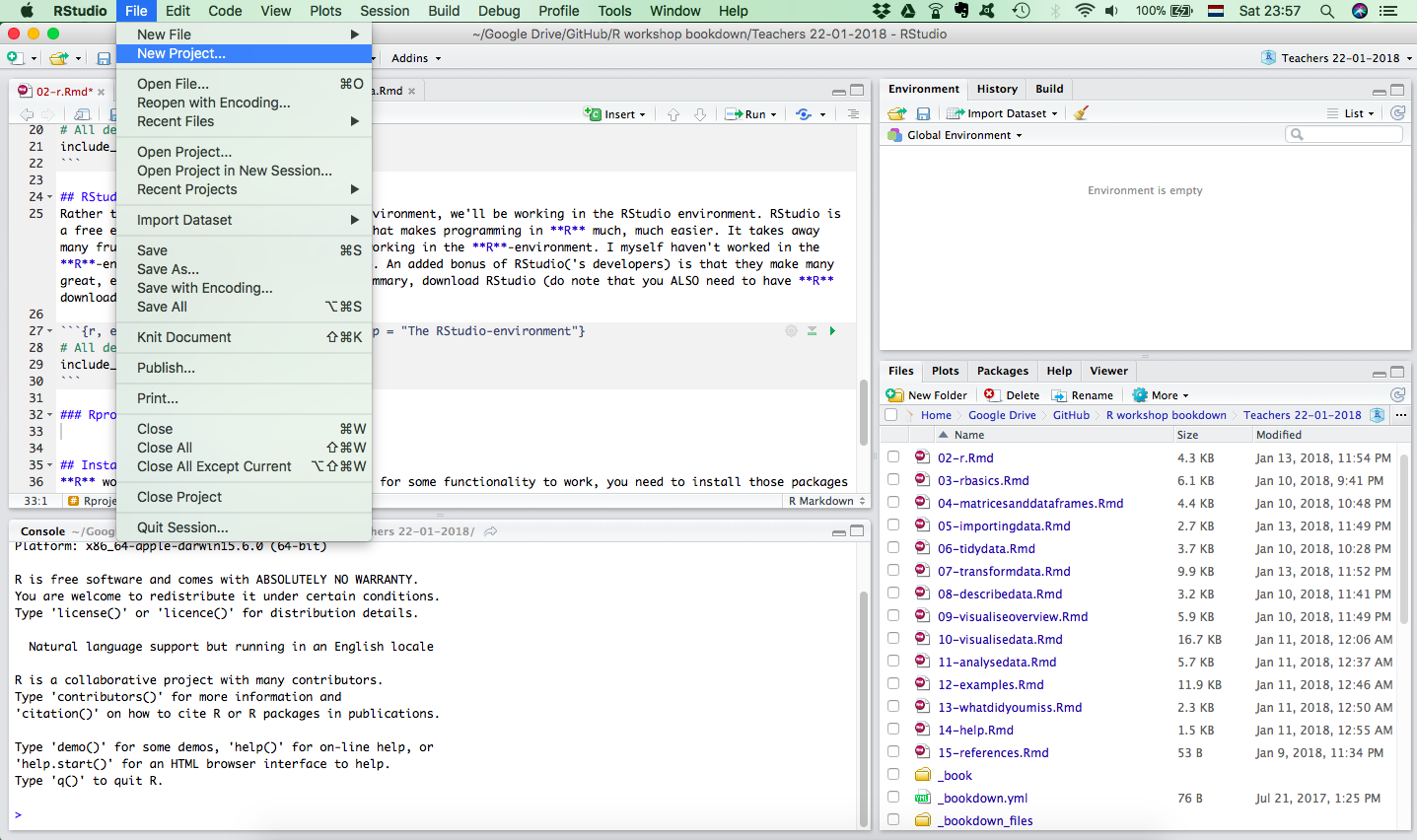Viewport: 1417px width, 840px height.
Task: Open the Addins dropdown
Action: point(416,58)
